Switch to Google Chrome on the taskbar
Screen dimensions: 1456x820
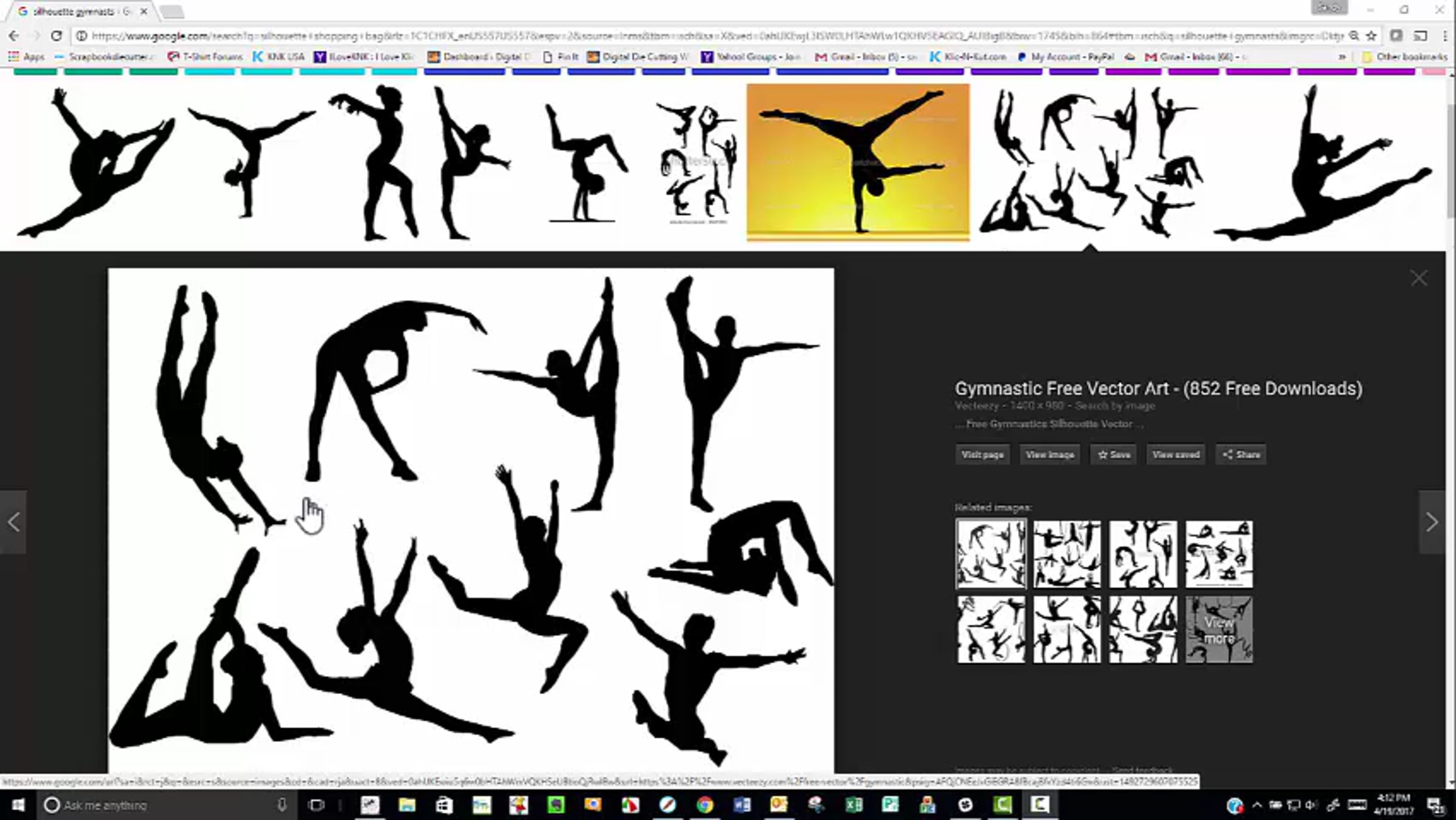pos(705,805)
